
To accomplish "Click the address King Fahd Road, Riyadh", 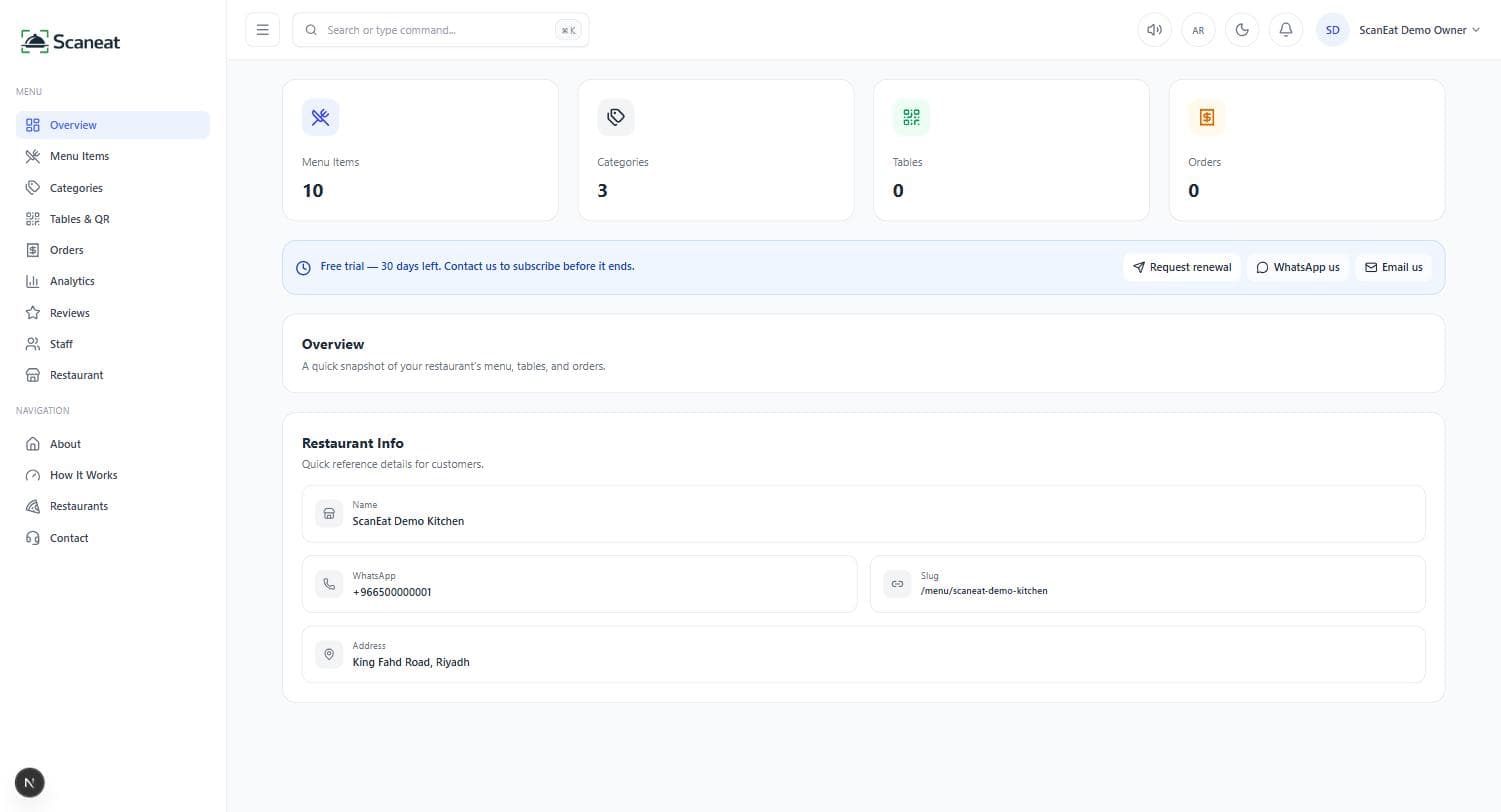I will point(411,662).
